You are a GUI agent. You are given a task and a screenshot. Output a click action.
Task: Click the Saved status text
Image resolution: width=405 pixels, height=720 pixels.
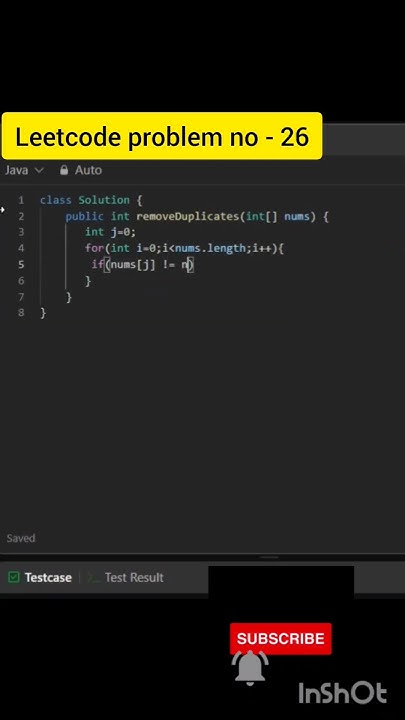coord(21,538)
